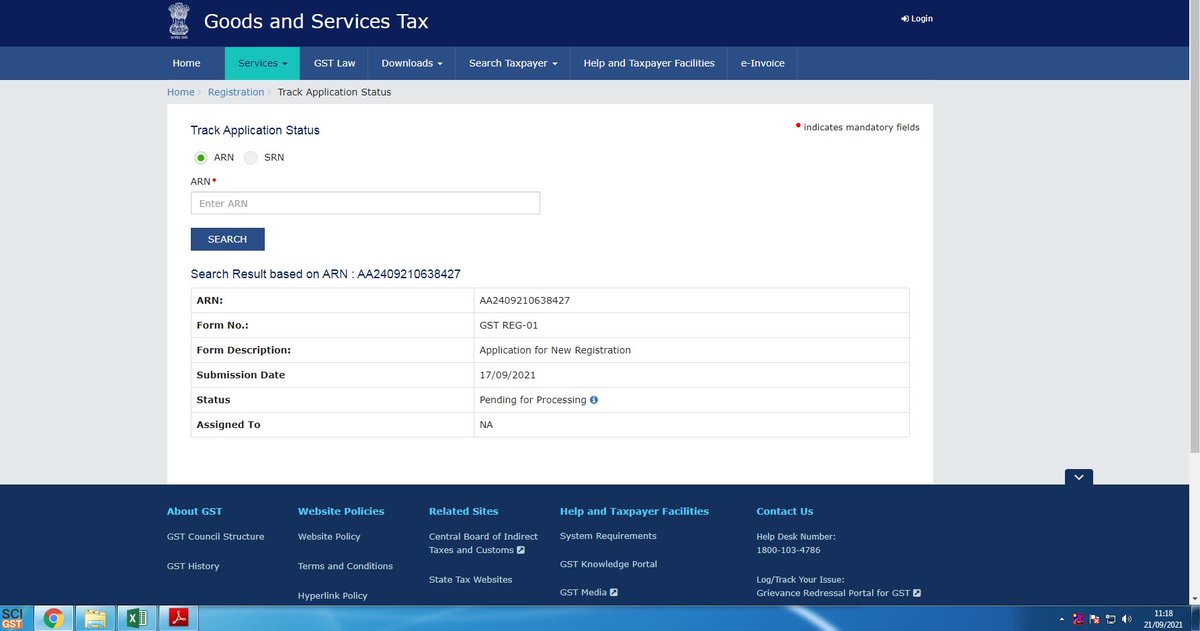Screen dimensions: 1200x631
Task: Open the GST History footer link
Action: click(193, 566)
